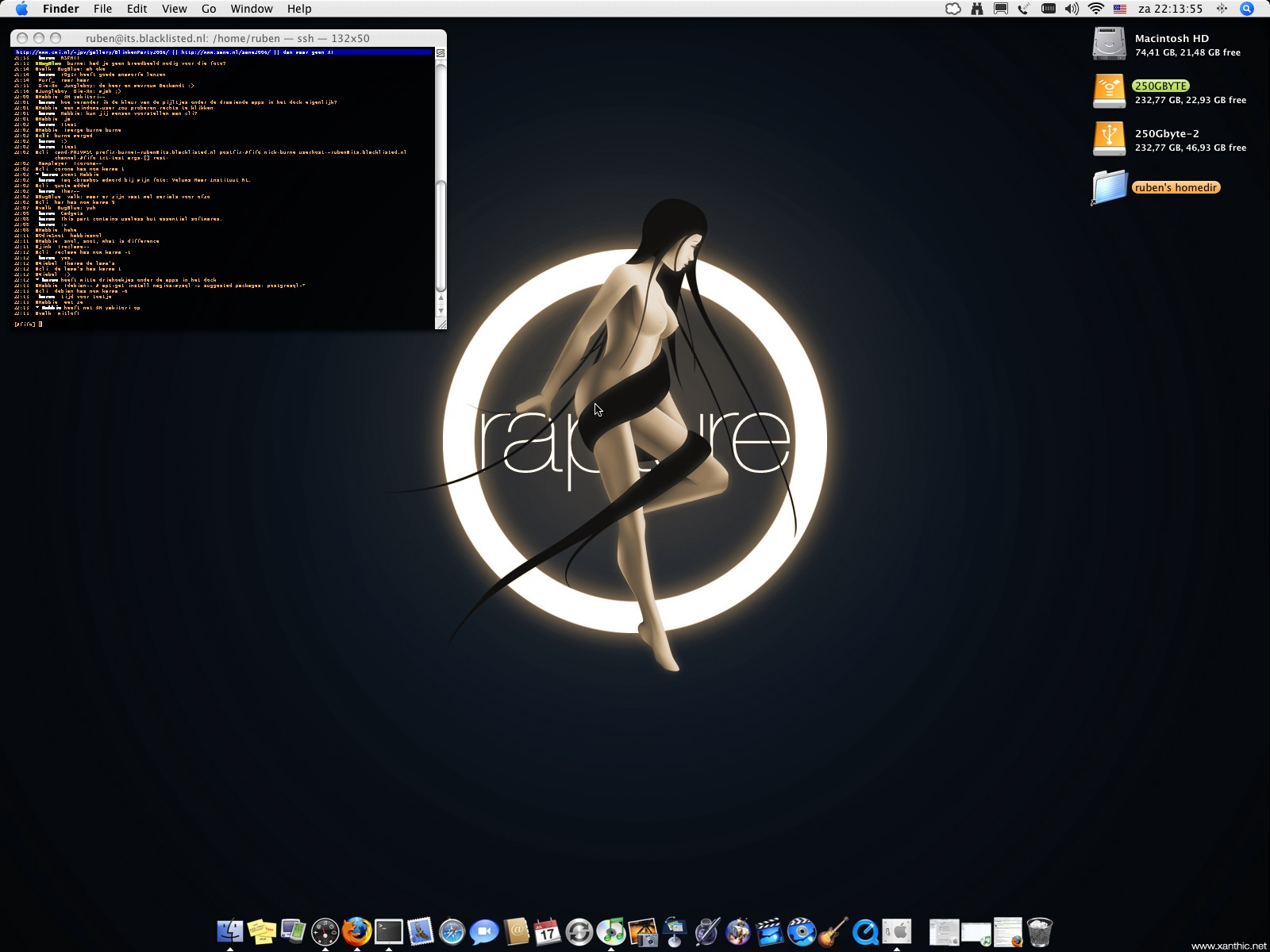Image resolution: width=1270 pixels, height=952 pixels.
Task: Click the phone status menu icon
Action: point(1024,9)
